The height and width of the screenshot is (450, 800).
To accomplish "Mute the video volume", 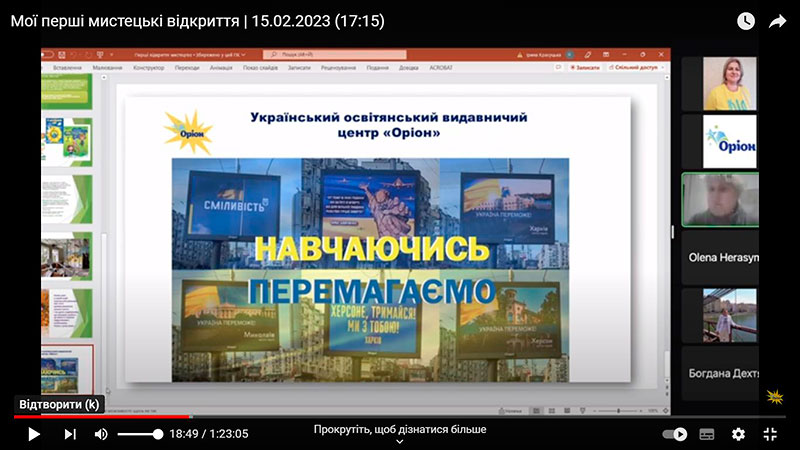I will [x=101, y=434].
